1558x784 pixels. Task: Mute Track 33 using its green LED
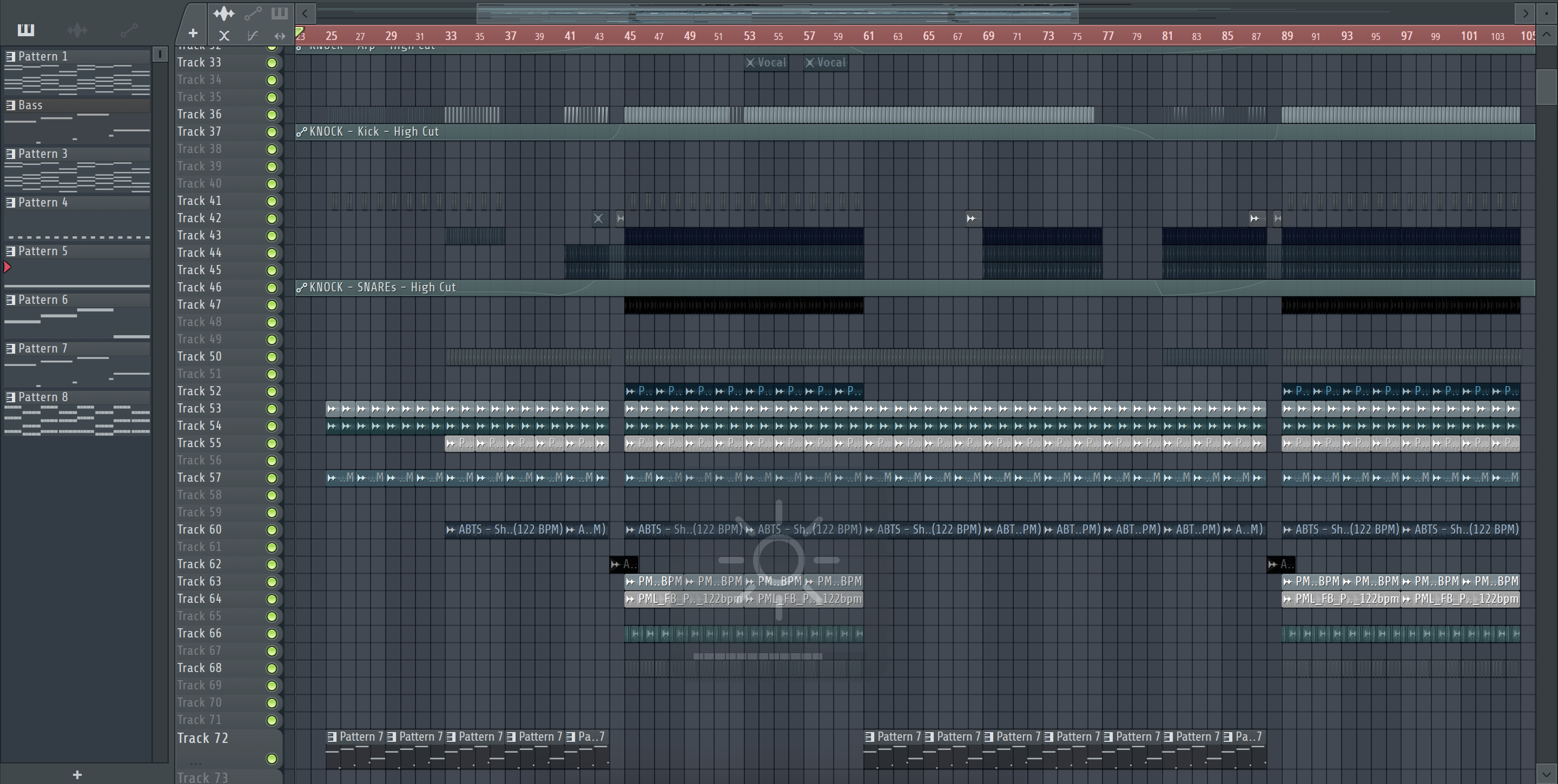pyautogui.click(x=272, y=63)
